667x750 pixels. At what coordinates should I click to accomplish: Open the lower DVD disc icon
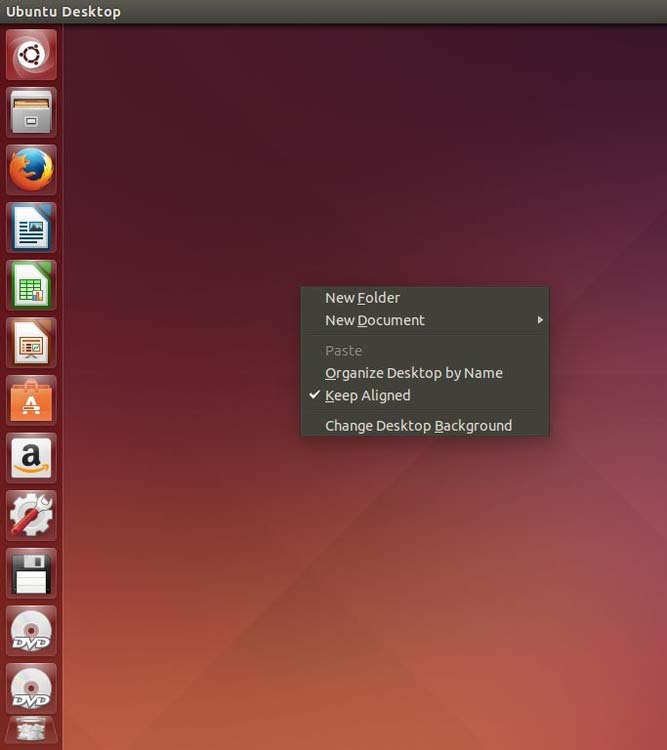click(x=31, y=688)
